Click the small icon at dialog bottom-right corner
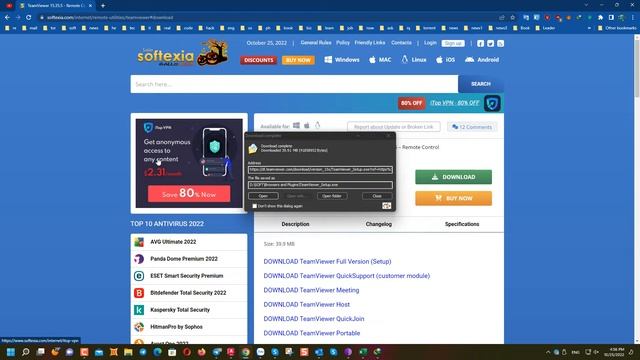 click(x=387, y=206)
